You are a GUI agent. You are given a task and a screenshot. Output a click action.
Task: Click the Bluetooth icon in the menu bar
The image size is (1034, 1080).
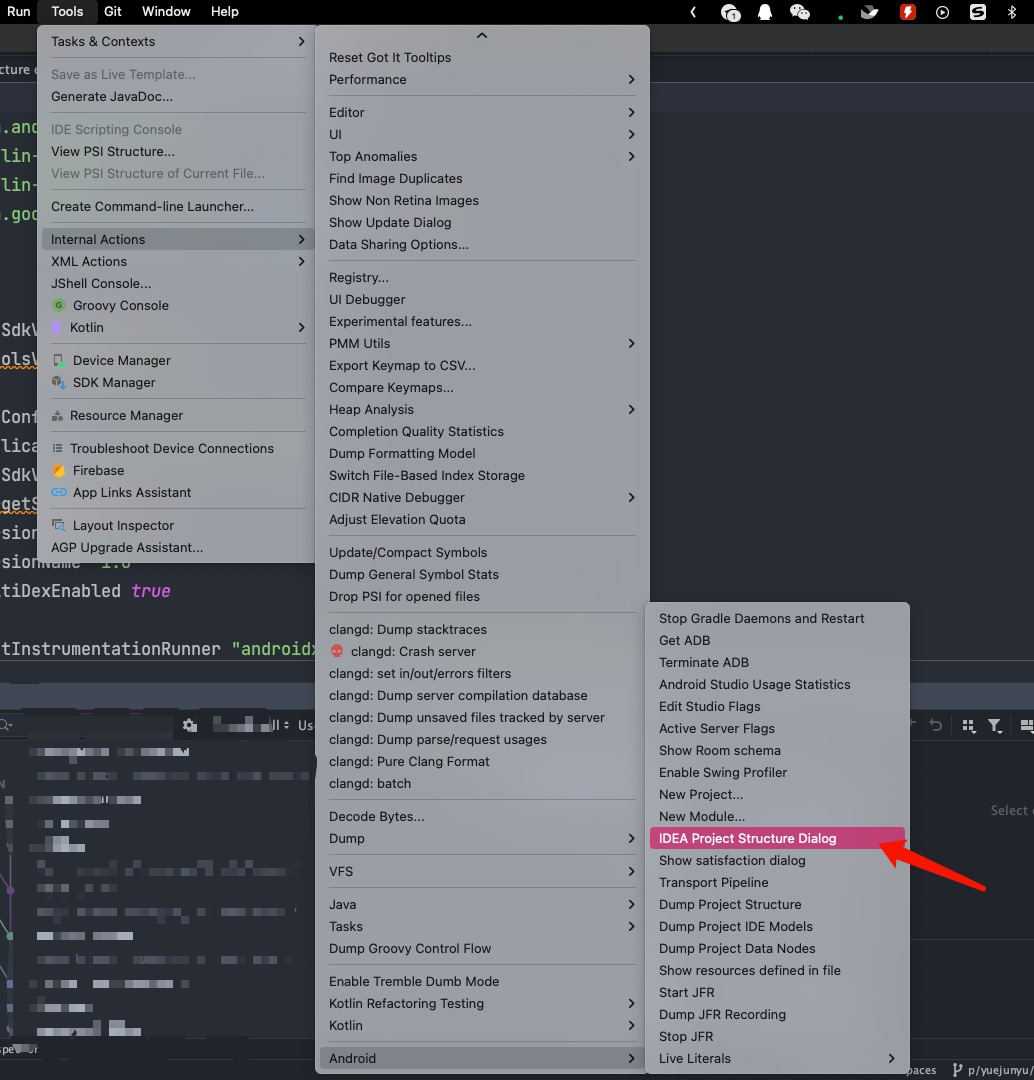[x=1012, y=12]
